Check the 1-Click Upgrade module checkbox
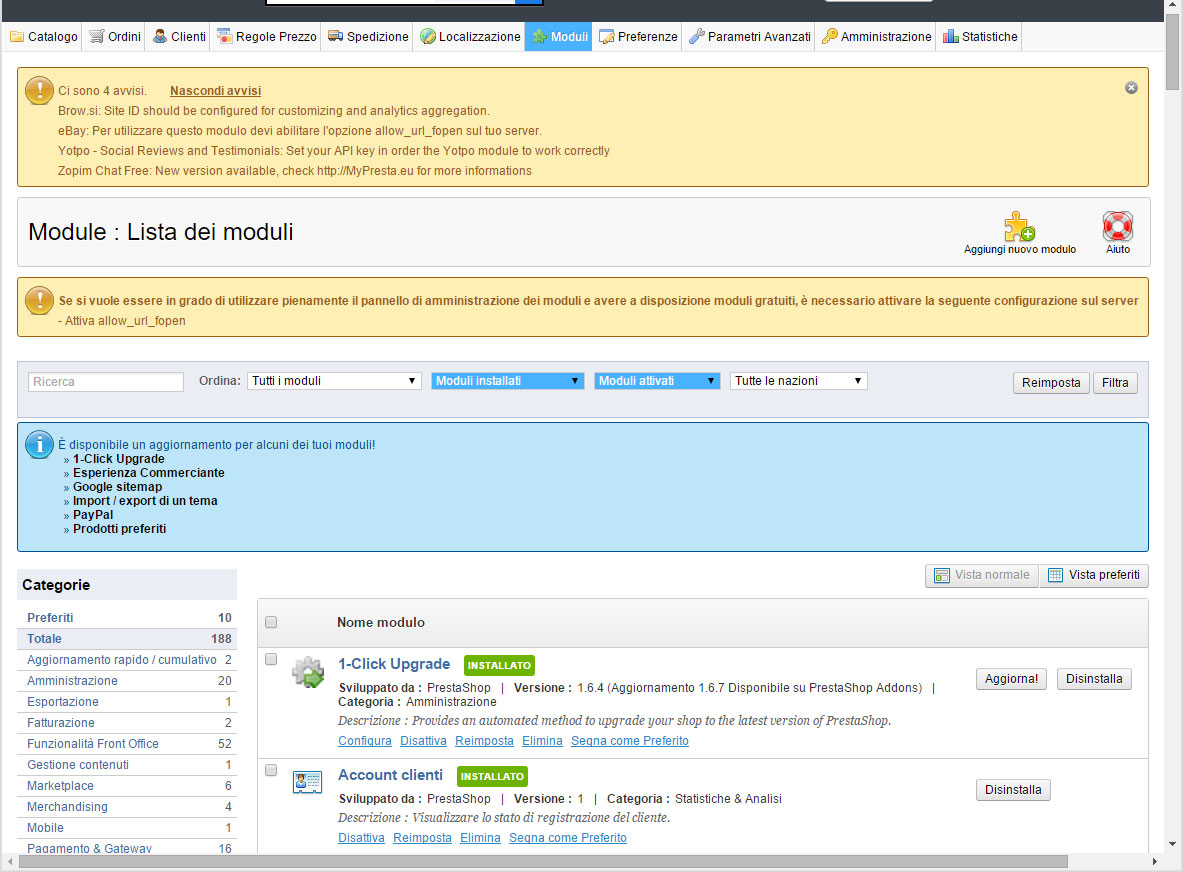The height and width of the screenshot is (872, 1183). pos(272,659)
